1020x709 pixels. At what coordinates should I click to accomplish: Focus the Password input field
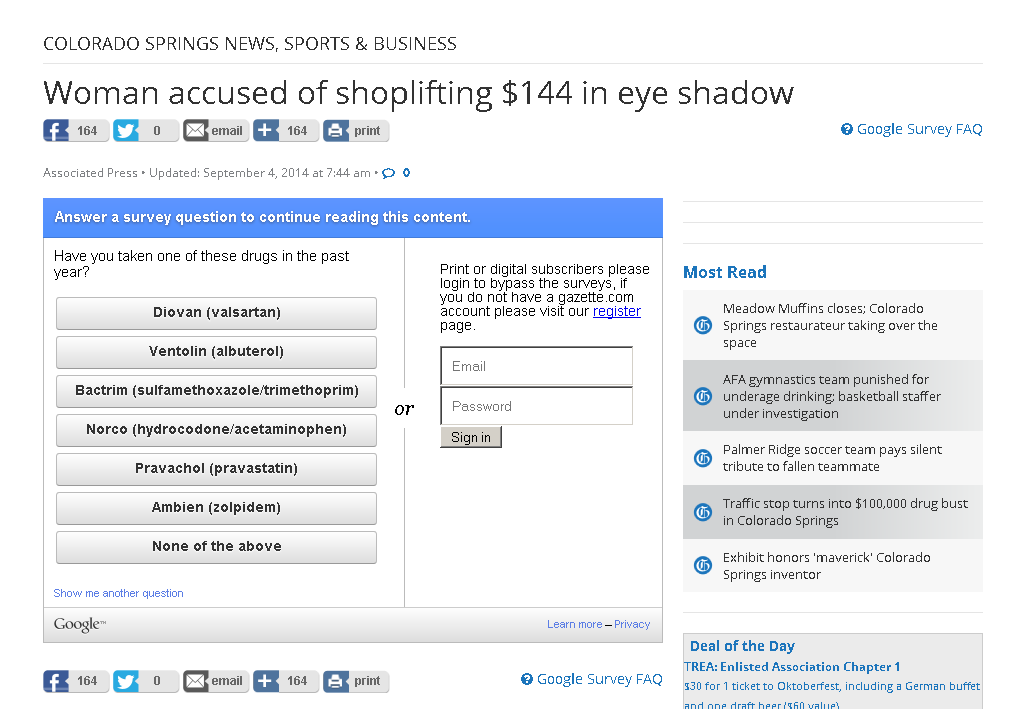[x=536, y=406]
